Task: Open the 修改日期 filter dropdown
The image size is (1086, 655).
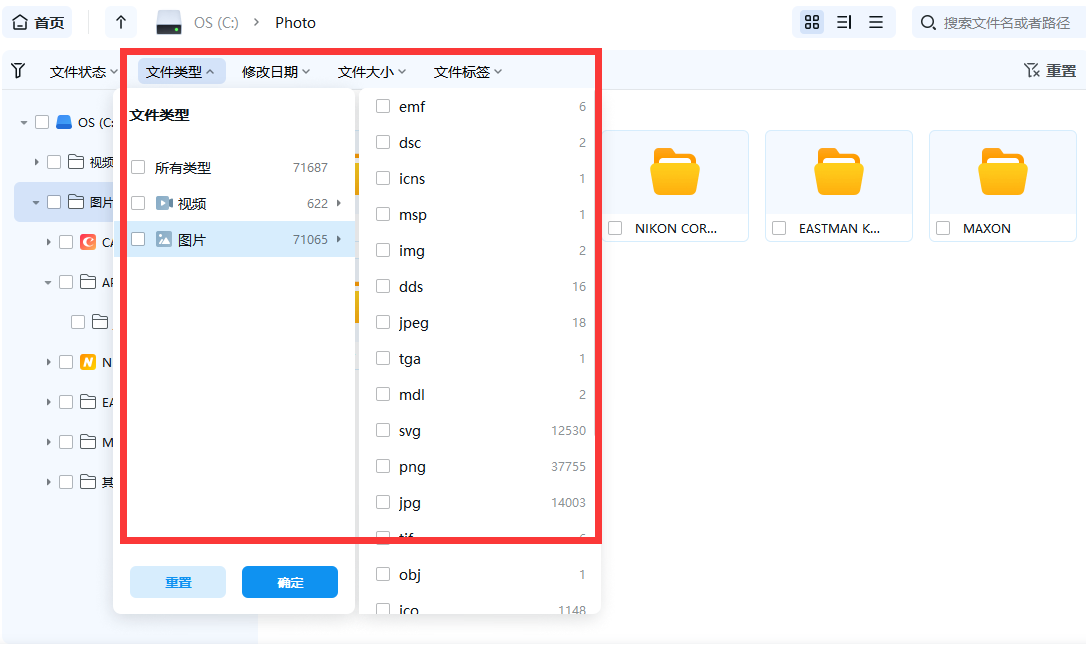Action: click(275, 72)
